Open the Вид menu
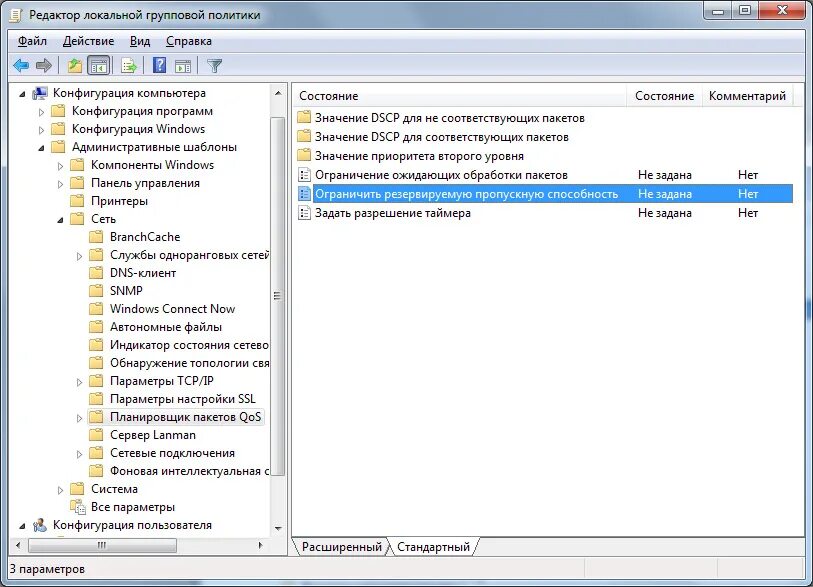This screenshot has height=587, width=813. tap(140, 41)
